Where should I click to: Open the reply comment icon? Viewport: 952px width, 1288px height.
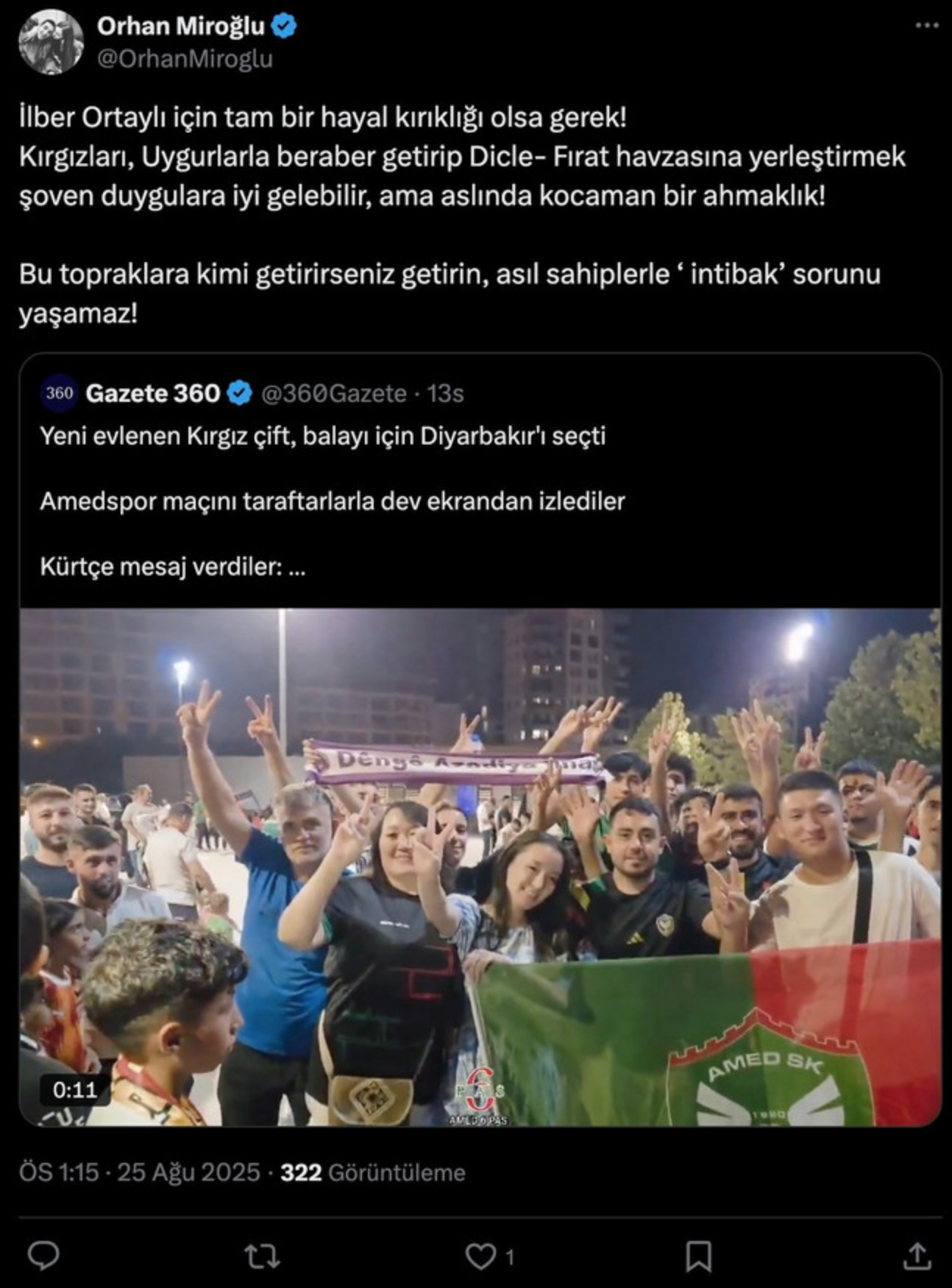click(x=43, y=1256)
